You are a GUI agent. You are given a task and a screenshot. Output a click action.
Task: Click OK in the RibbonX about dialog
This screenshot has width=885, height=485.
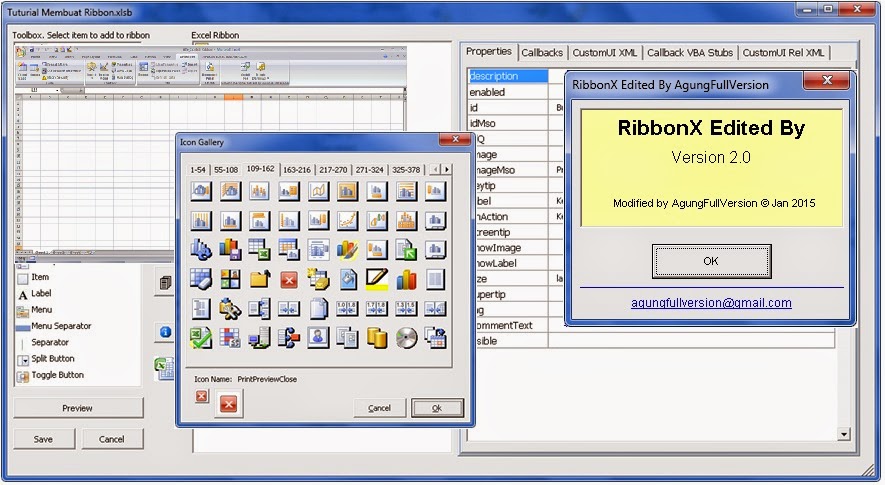tap(711, 261)
